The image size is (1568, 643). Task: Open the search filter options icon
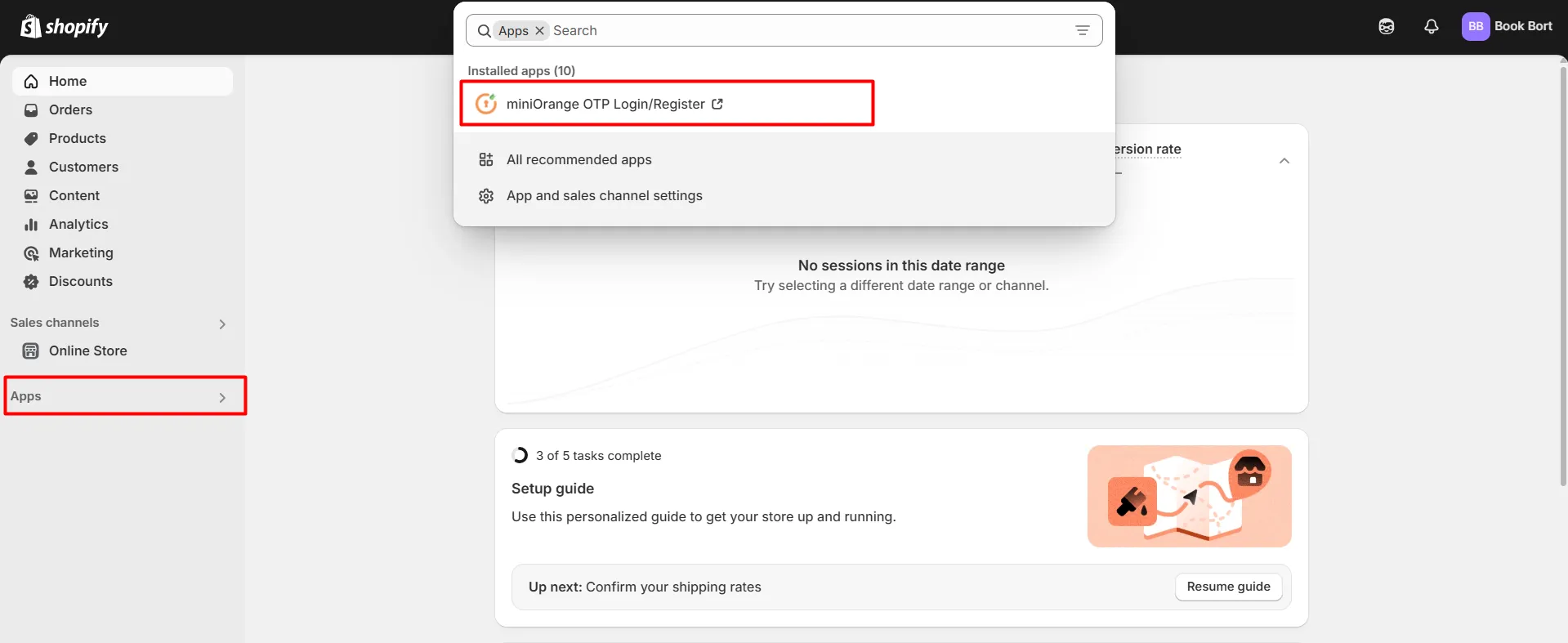(x=1082, y=30)
